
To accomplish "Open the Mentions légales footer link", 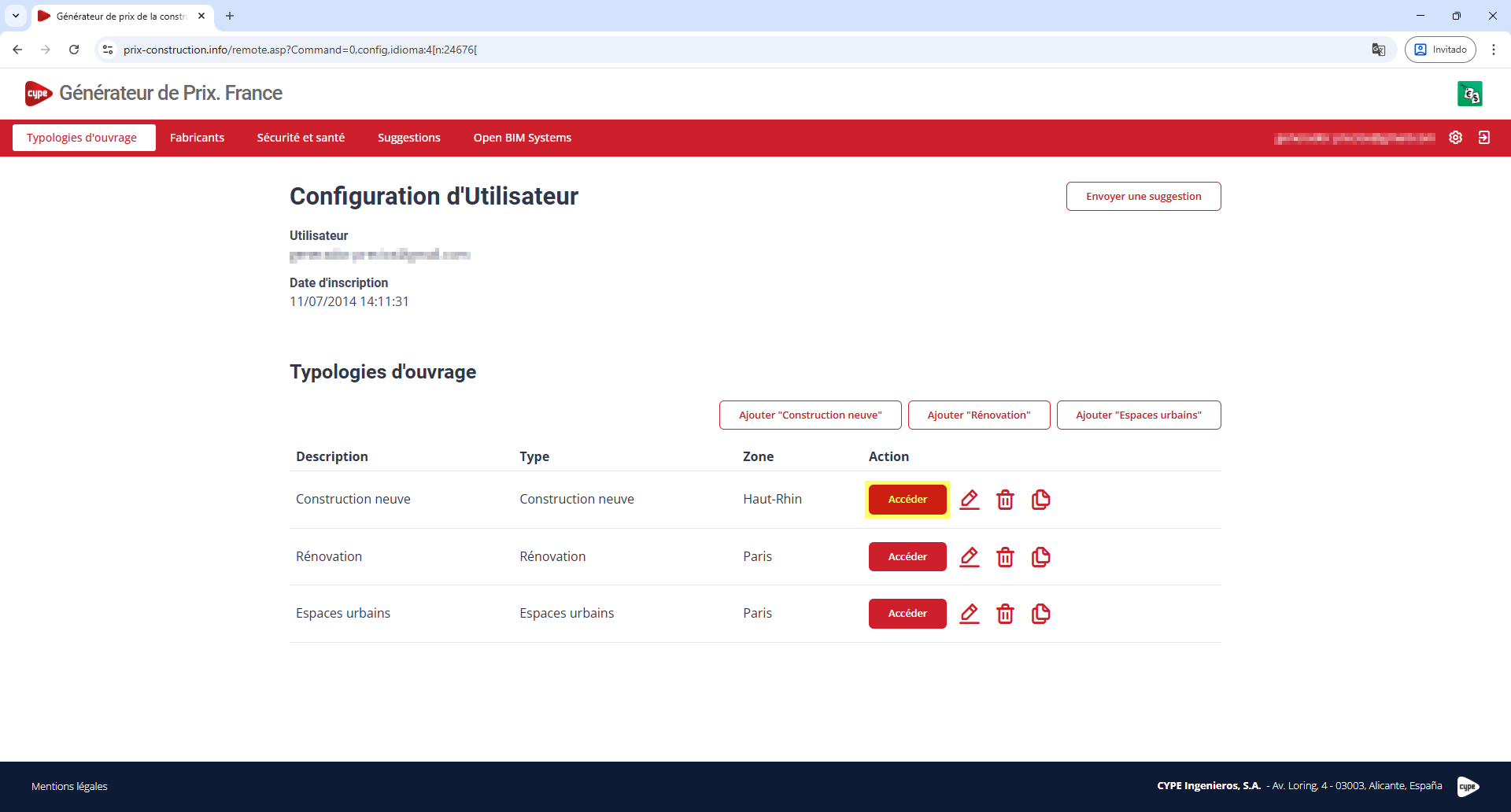I will click(69, 786).
